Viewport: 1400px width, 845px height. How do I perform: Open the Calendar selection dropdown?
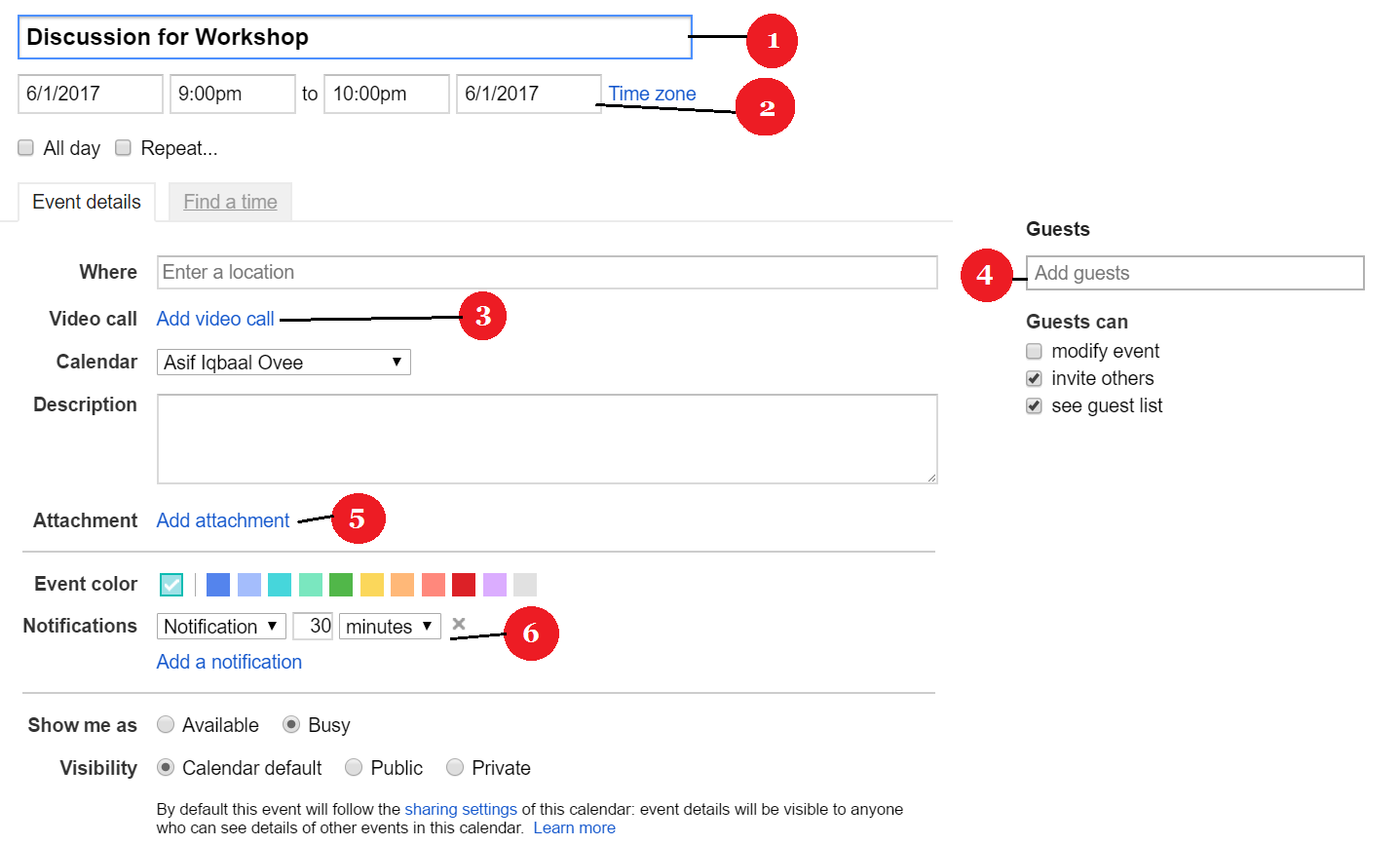tap(283, 362)
